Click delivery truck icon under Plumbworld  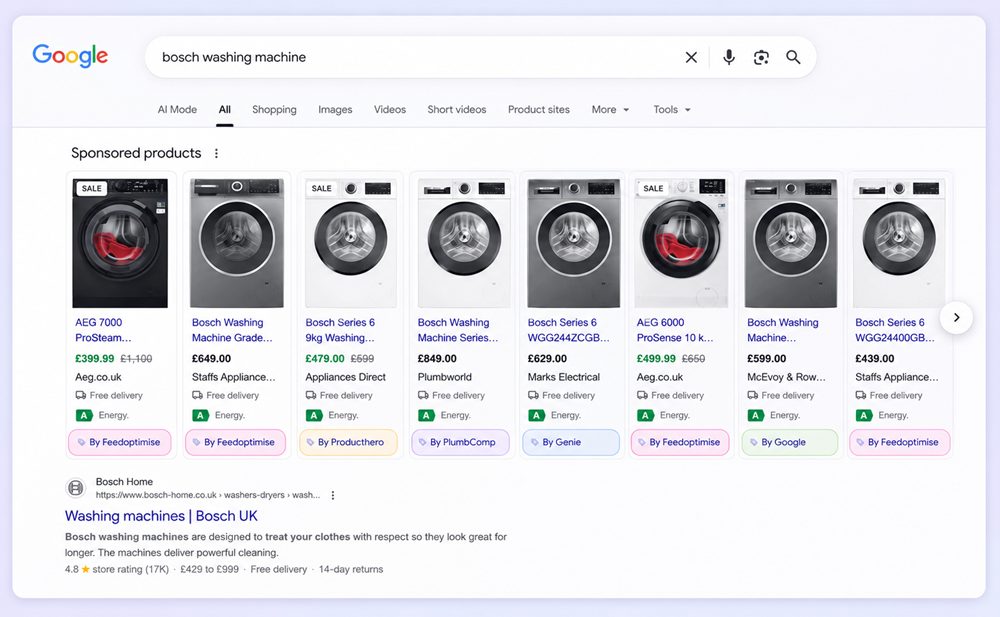423,395
